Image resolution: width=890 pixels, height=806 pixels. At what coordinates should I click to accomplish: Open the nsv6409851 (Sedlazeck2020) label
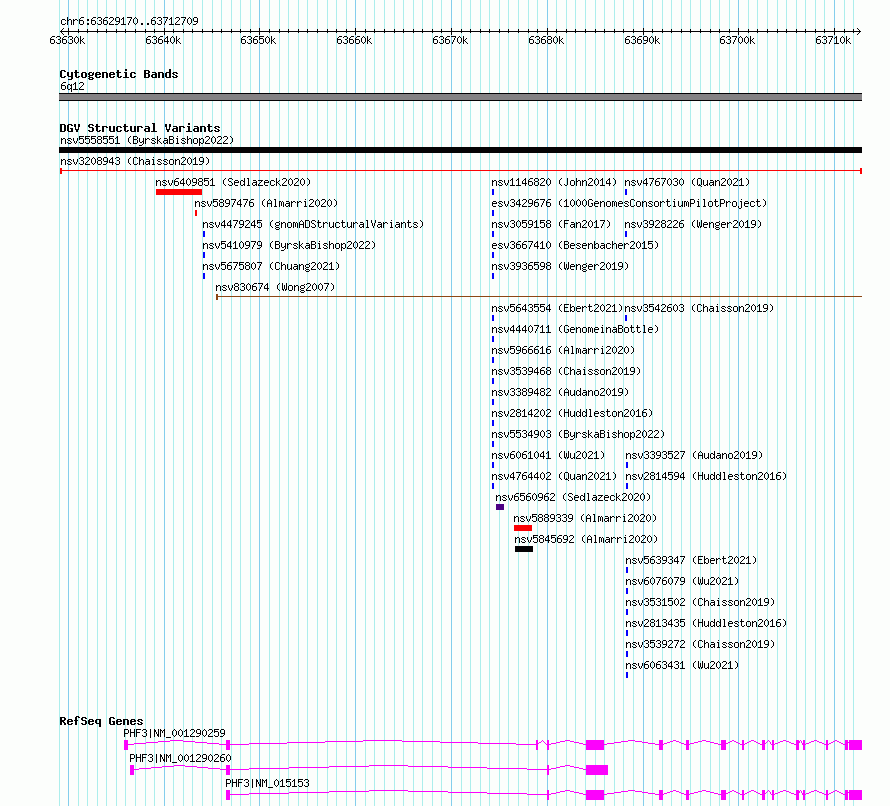[233, 182]
